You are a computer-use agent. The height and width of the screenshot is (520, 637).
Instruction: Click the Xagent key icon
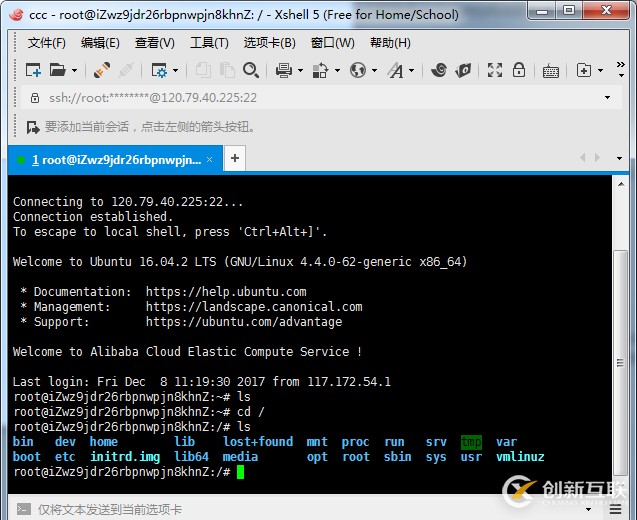click(x=463, y=70)
